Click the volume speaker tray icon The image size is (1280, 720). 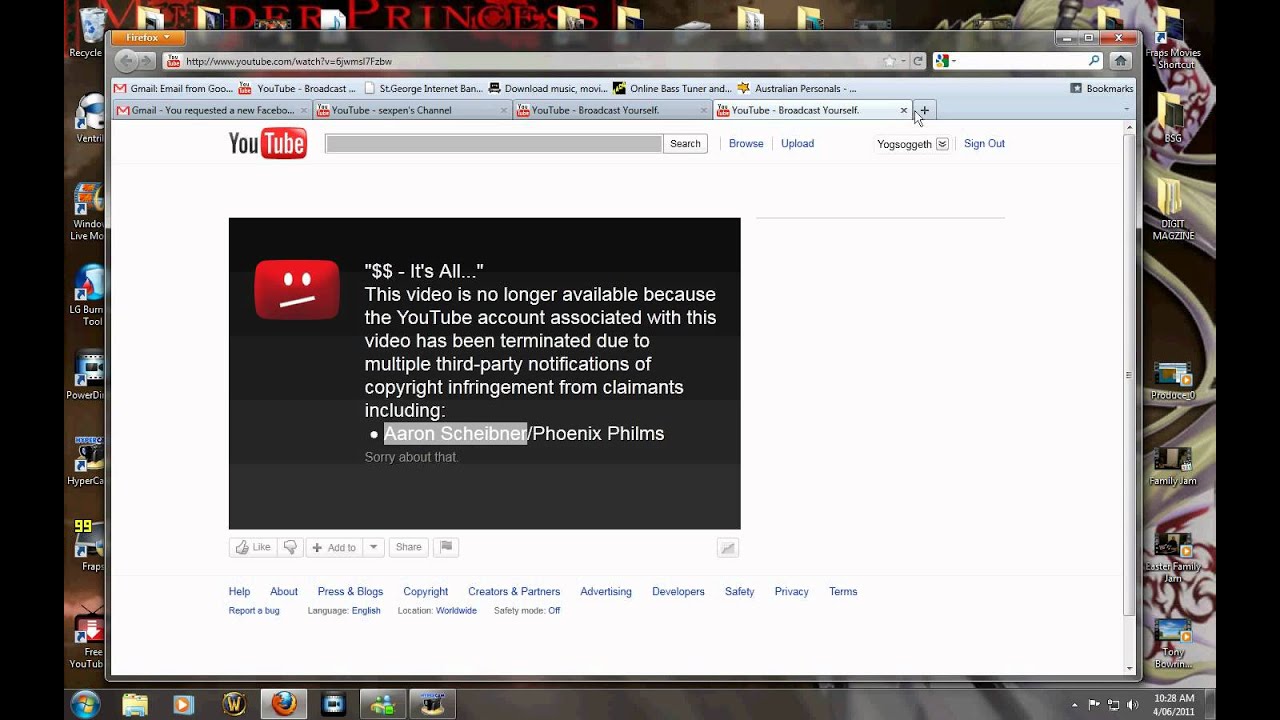click(1132, 704)
